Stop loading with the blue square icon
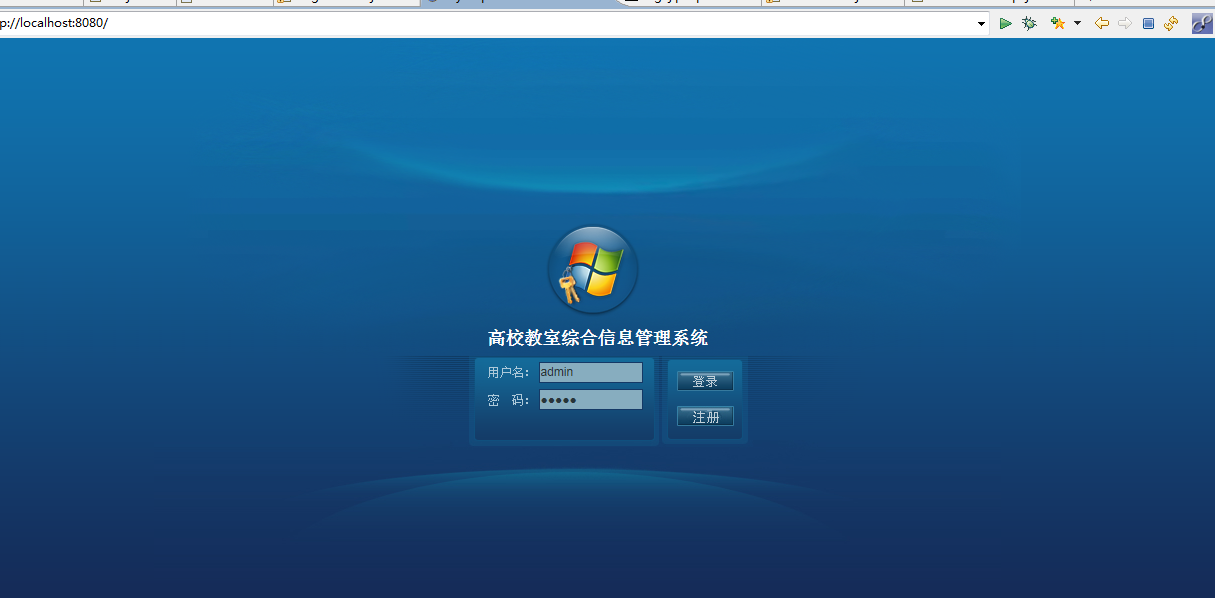This screenshot has height=598, width=1215. coord(1148,23)
